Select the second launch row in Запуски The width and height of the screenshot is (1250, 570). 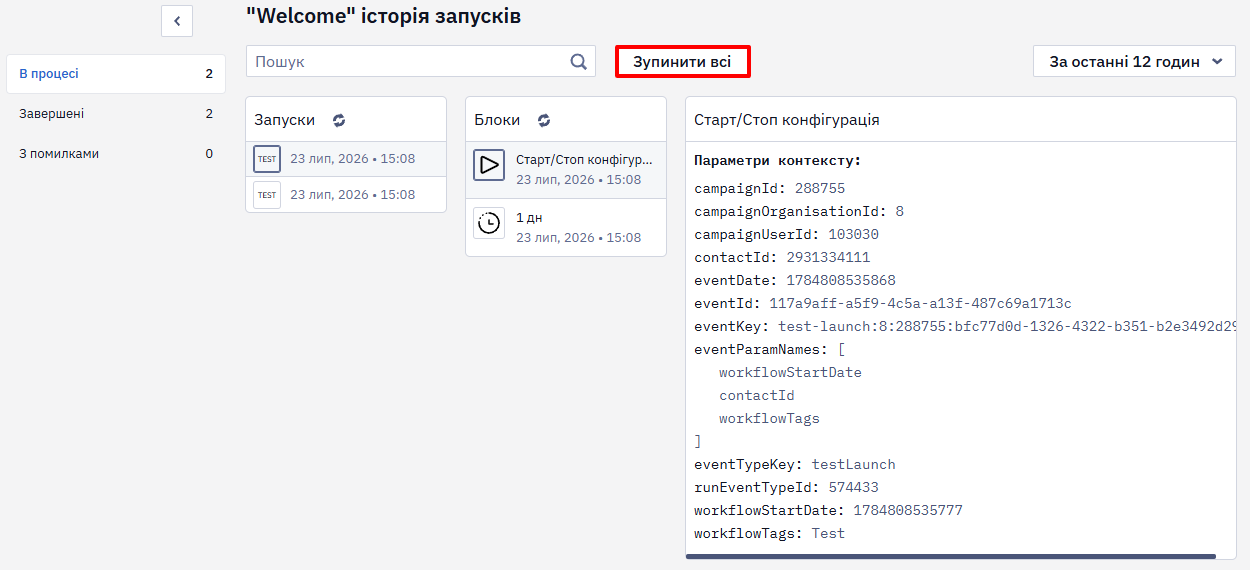[x=346, y=195]
